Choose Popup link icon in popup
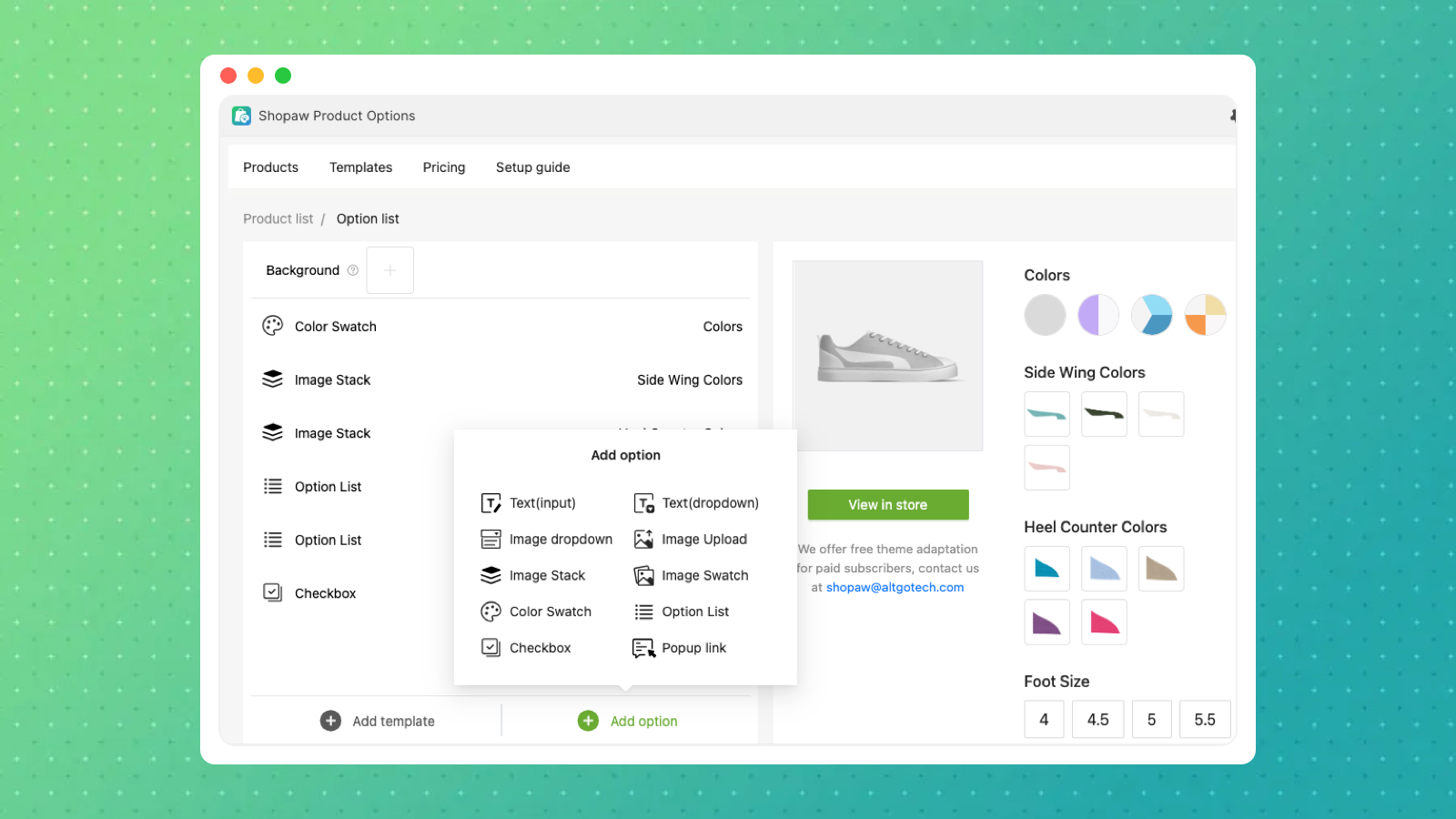This screenshot has height=819, width=1456. pyautogui.click(x=643, y=648)
